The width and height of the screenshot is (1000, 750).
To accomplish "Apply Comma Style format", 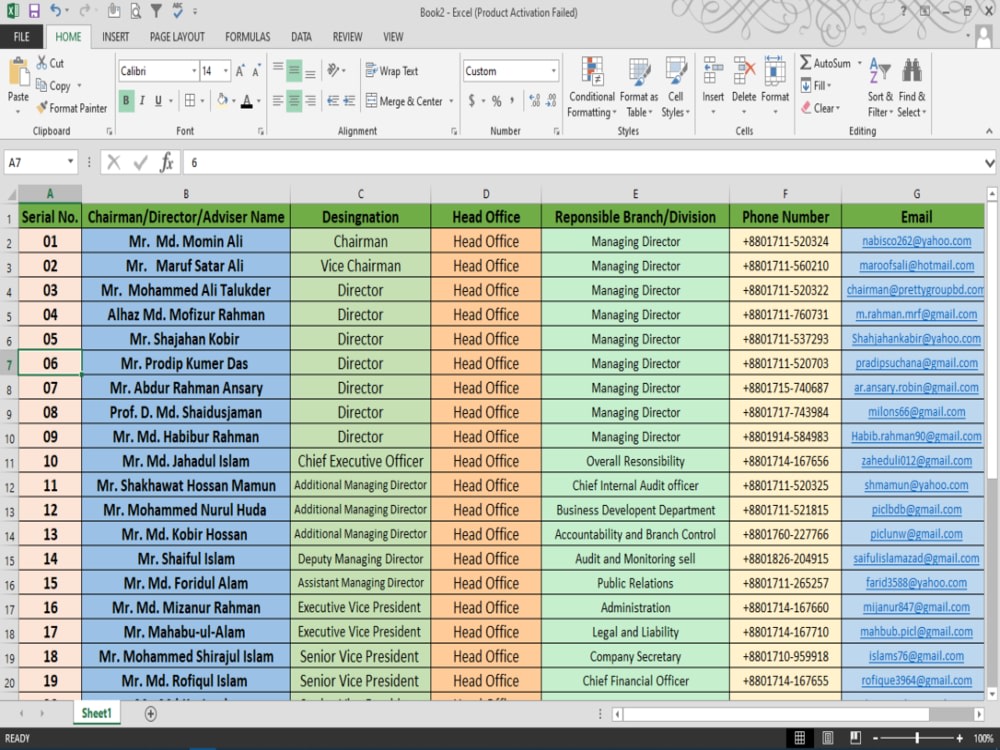I will 511,100.
